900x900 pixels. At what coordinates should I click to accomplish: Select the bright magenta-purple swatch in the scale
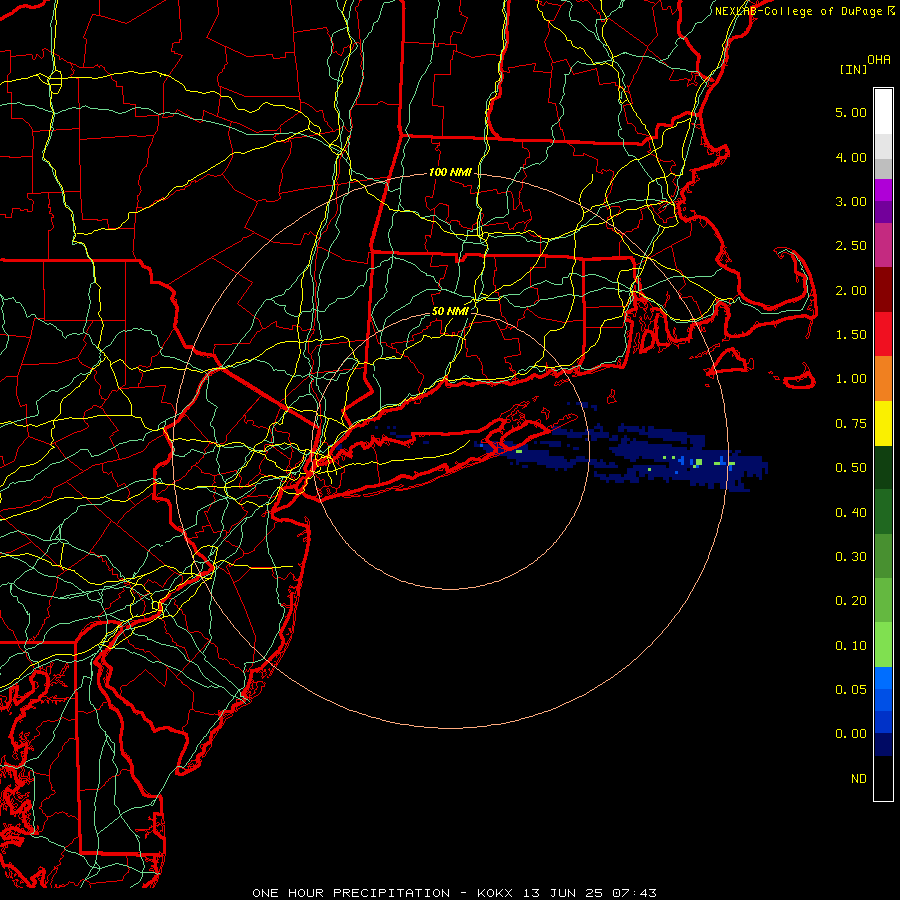(x=883, y=190)
